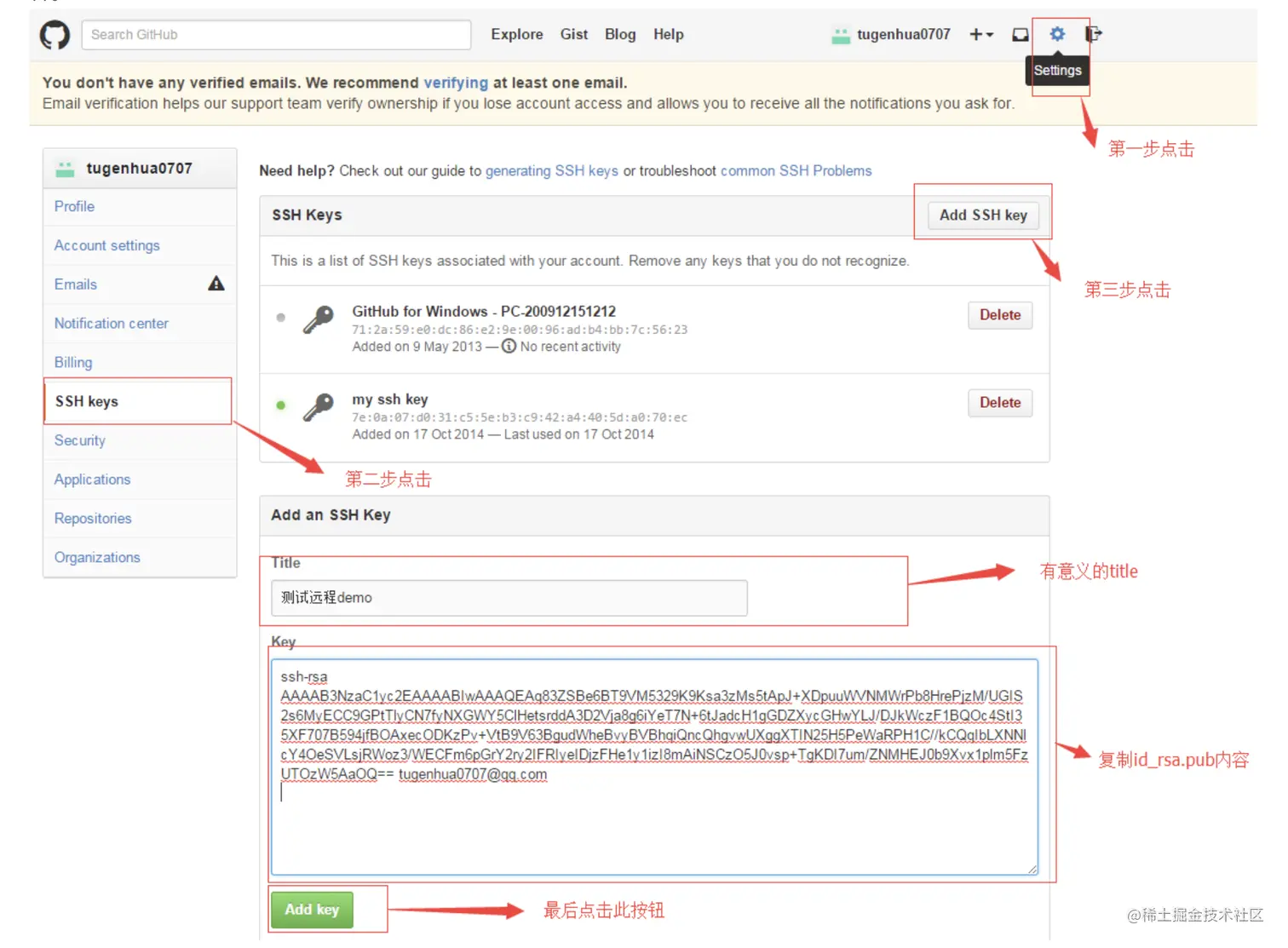This screenshot has width=1288, height=948.
Task: Open the notifications inbox icon
Action: (1020, 35)
